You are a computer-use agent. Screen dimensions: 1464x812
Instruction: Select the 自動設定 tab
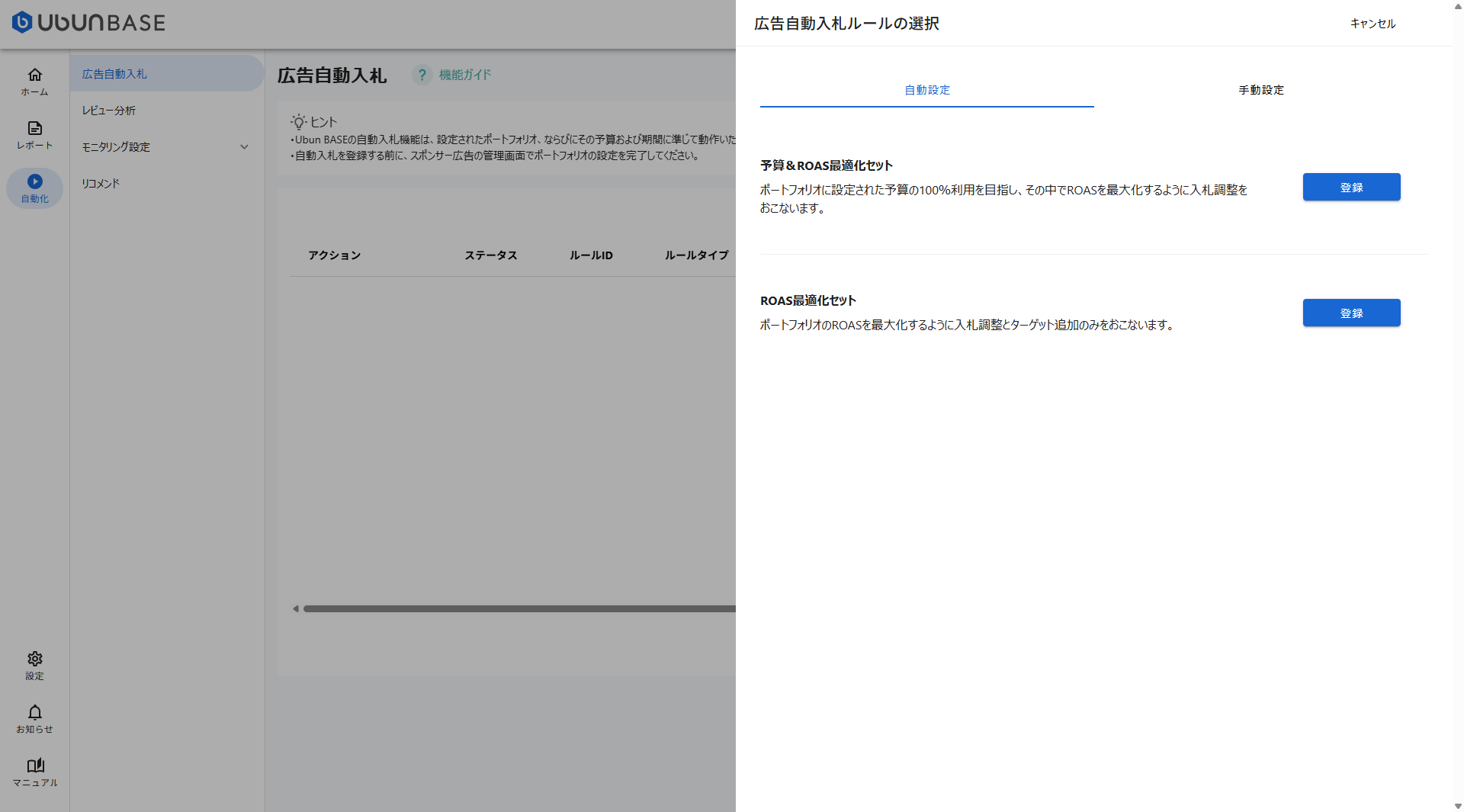click(926, 90)
